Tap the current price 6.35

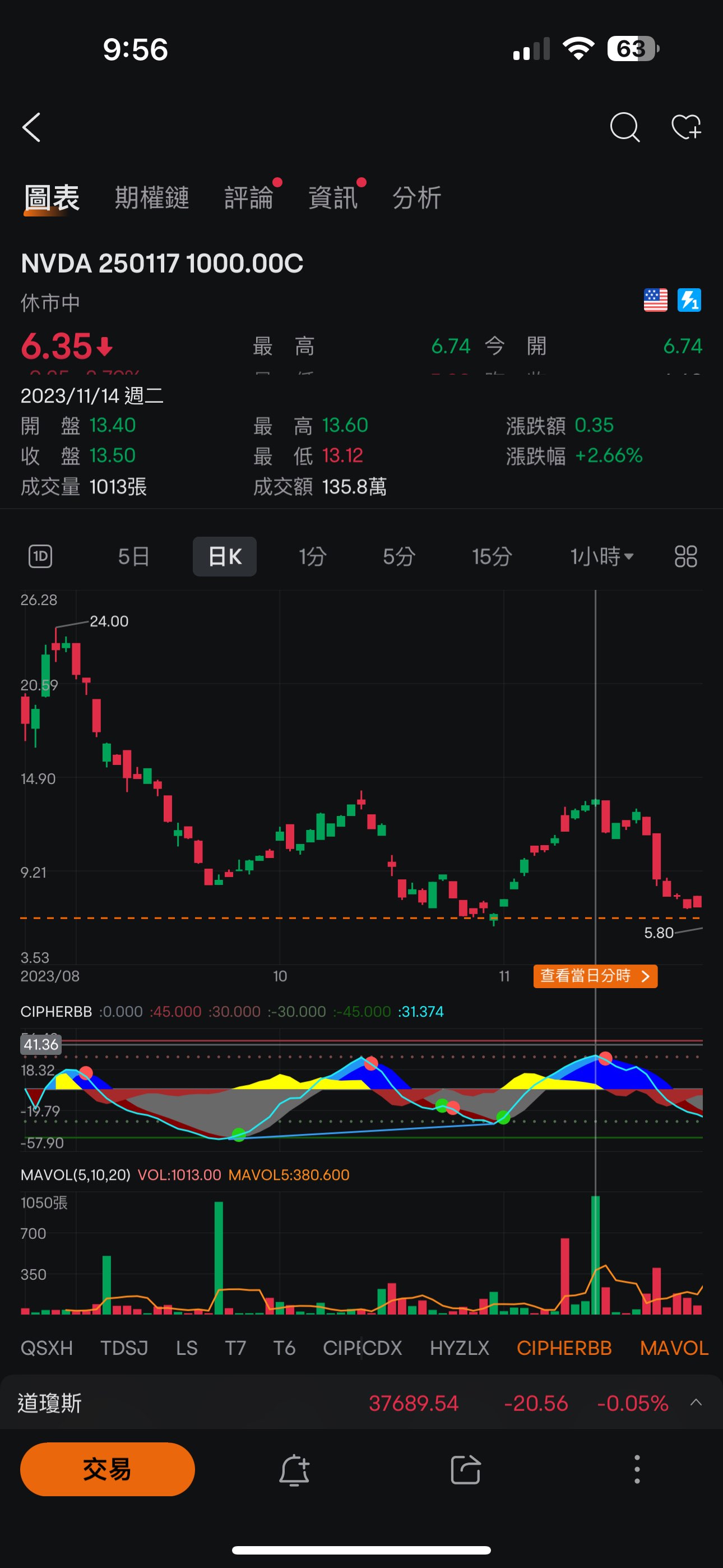56,347
